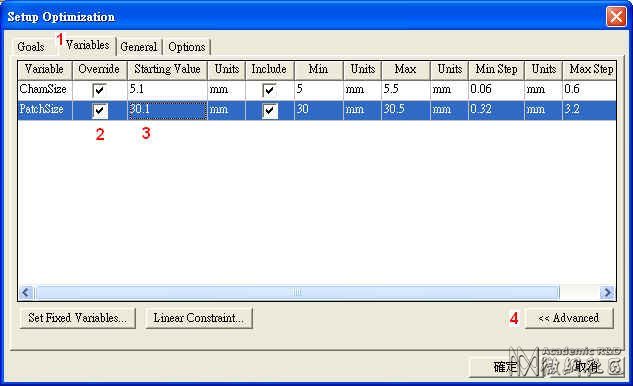Click the horizontal scrollbar right arrow

tap(607, 292)
